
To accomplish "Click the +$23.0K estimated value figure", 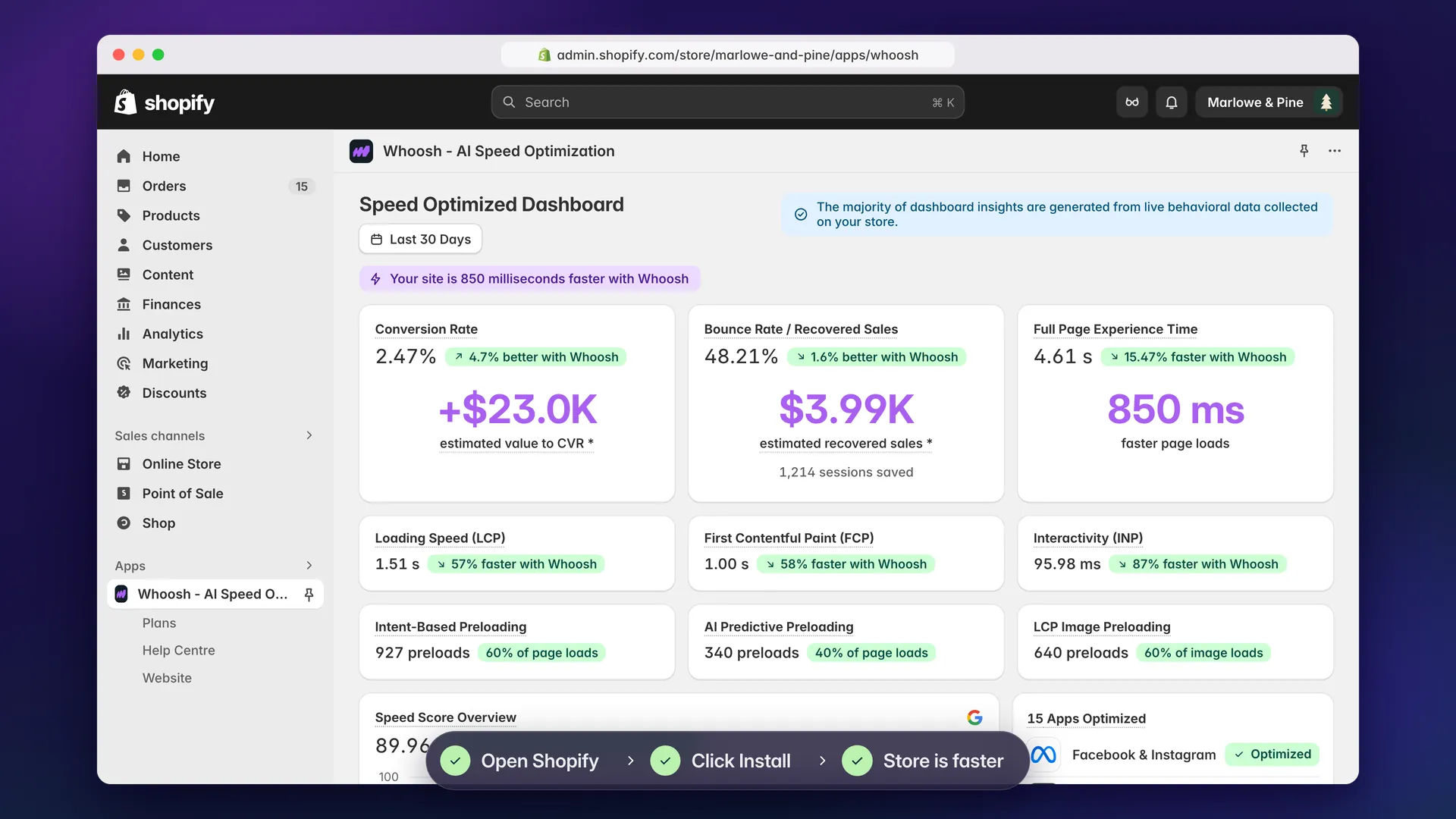I will click(517, 409).
